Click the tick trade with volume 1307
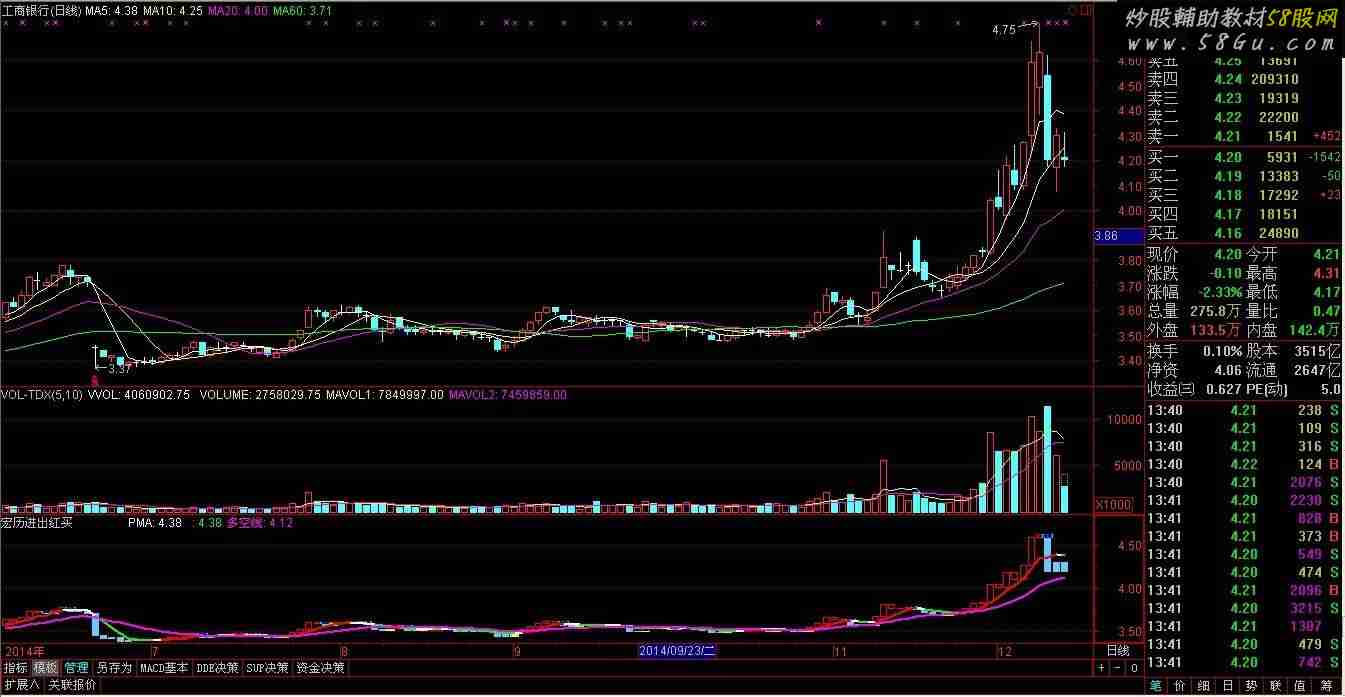1345x697 pixels. (x=1244, y=626)
